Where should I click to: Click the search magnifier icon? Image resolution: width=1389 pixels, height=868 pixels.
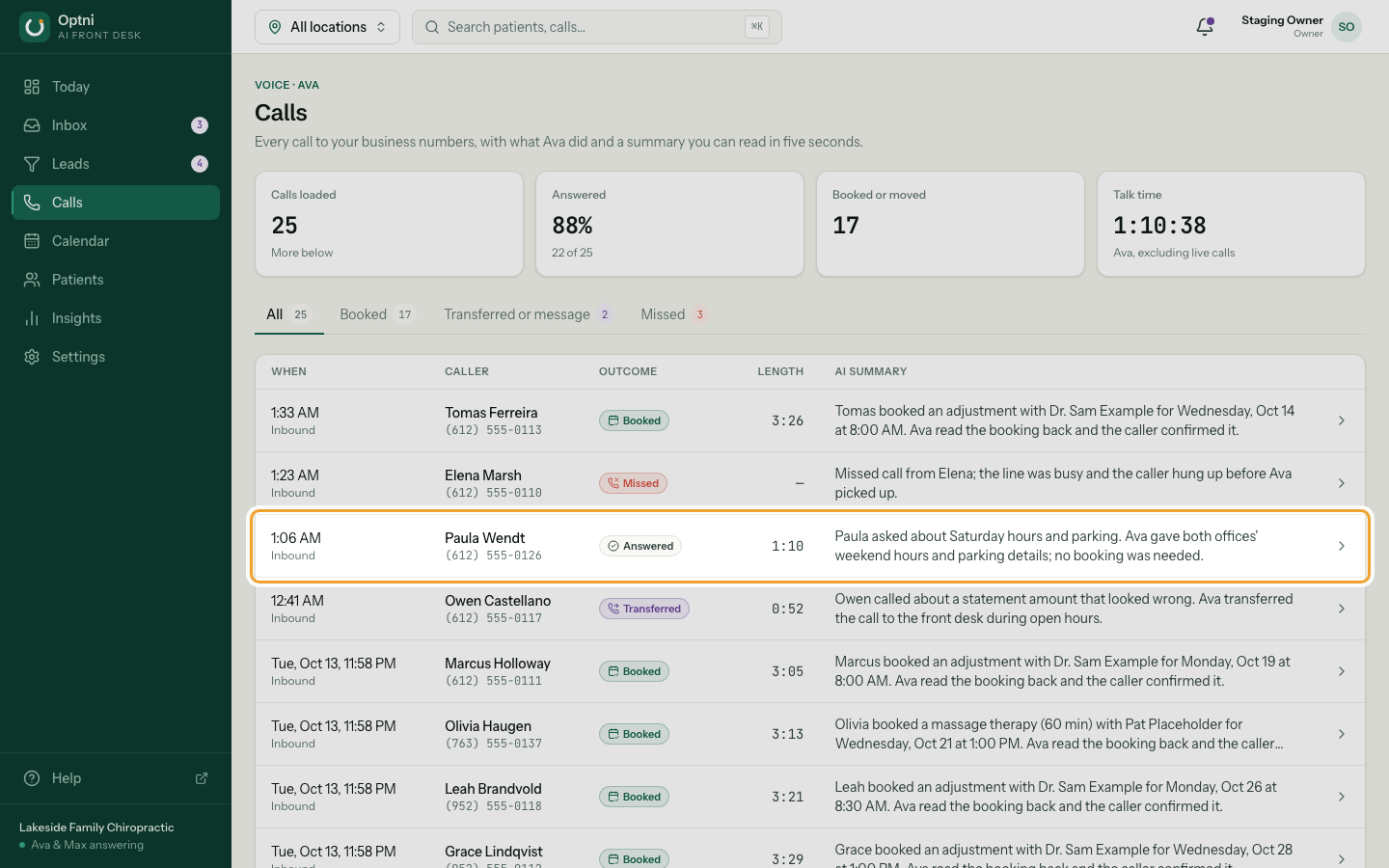[432, 27]
